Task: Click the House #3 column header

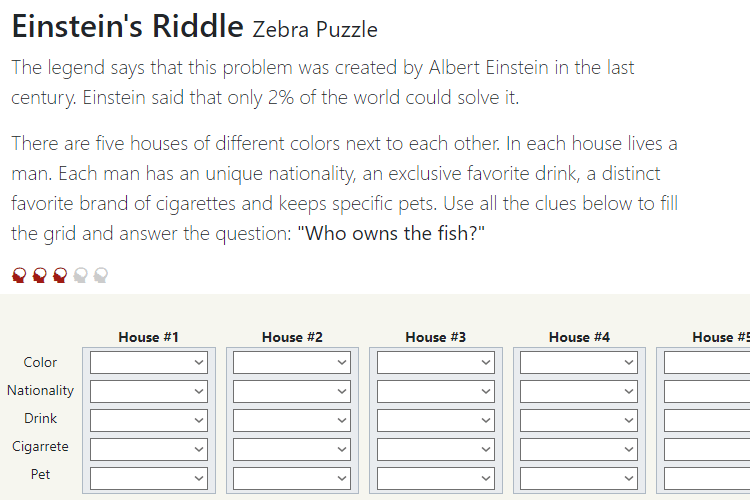Action: pyautogui.click(x=436, y=337)
